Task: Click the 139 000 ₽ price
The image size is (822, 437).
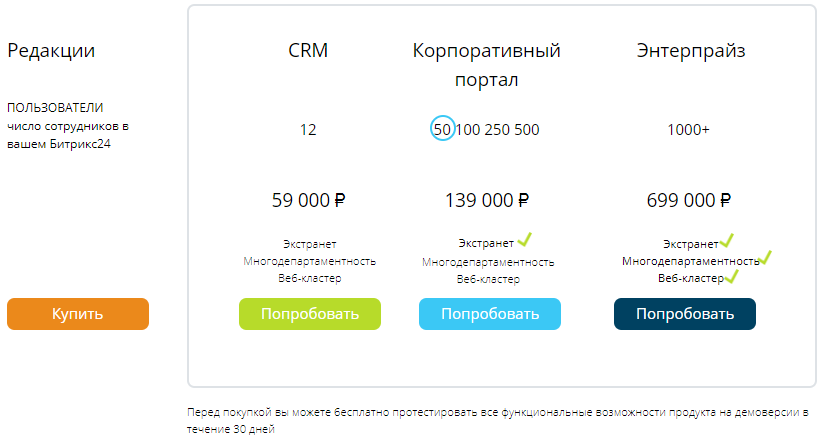Action: coord(487,200)
